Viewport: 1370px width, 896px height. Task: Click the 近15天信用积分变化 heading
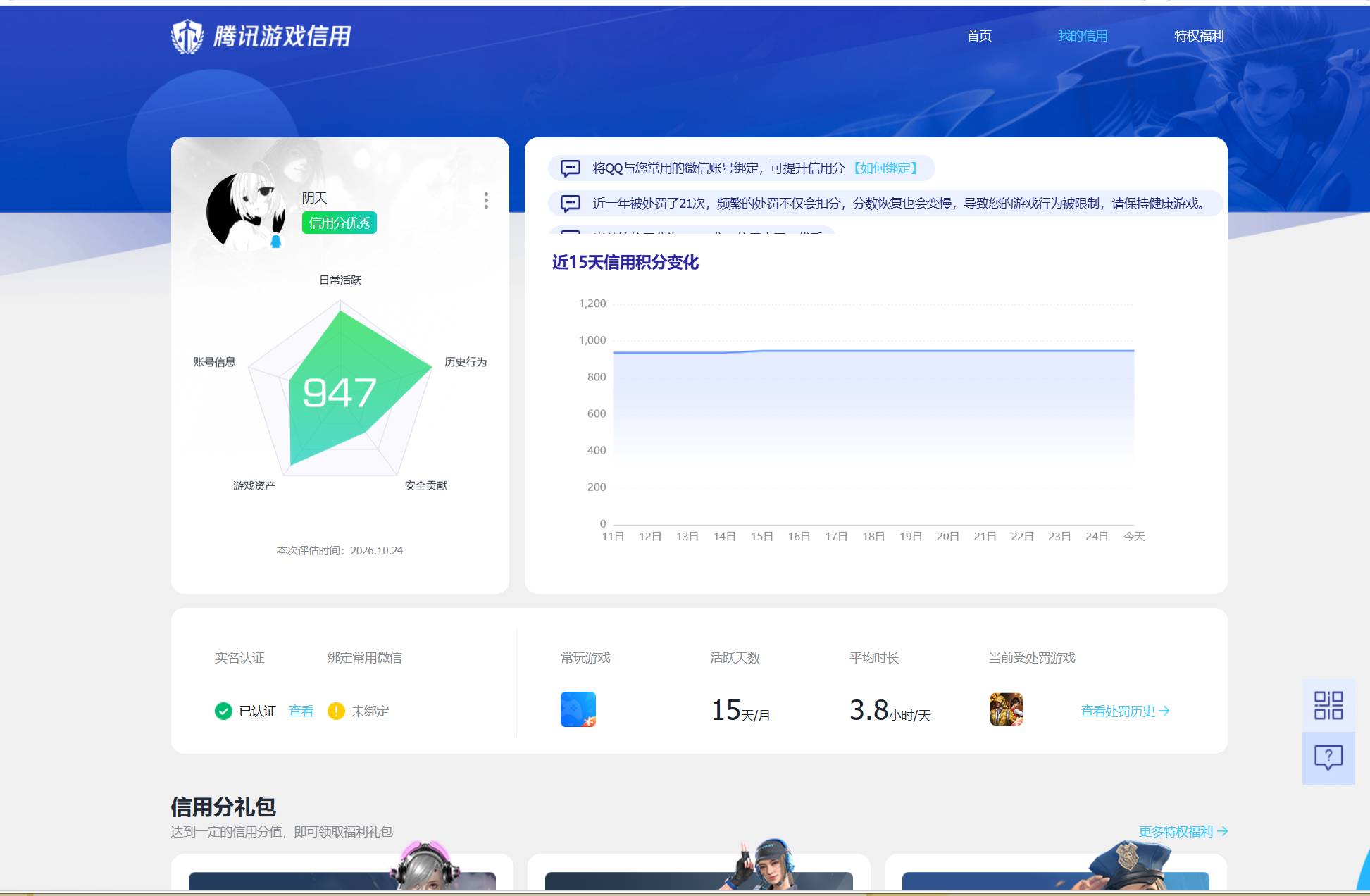coord(625,263)
